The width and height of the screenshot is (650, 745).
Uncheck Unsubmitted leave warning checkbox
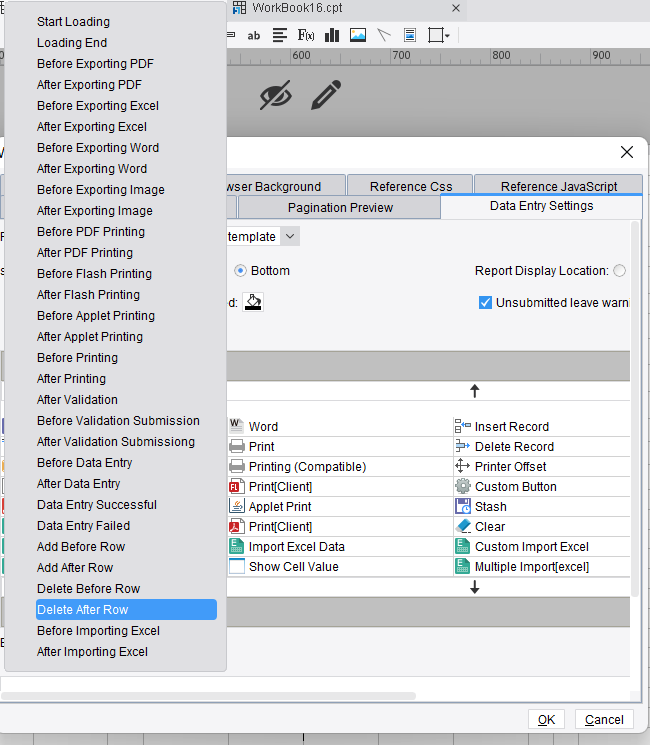(485, 303)
